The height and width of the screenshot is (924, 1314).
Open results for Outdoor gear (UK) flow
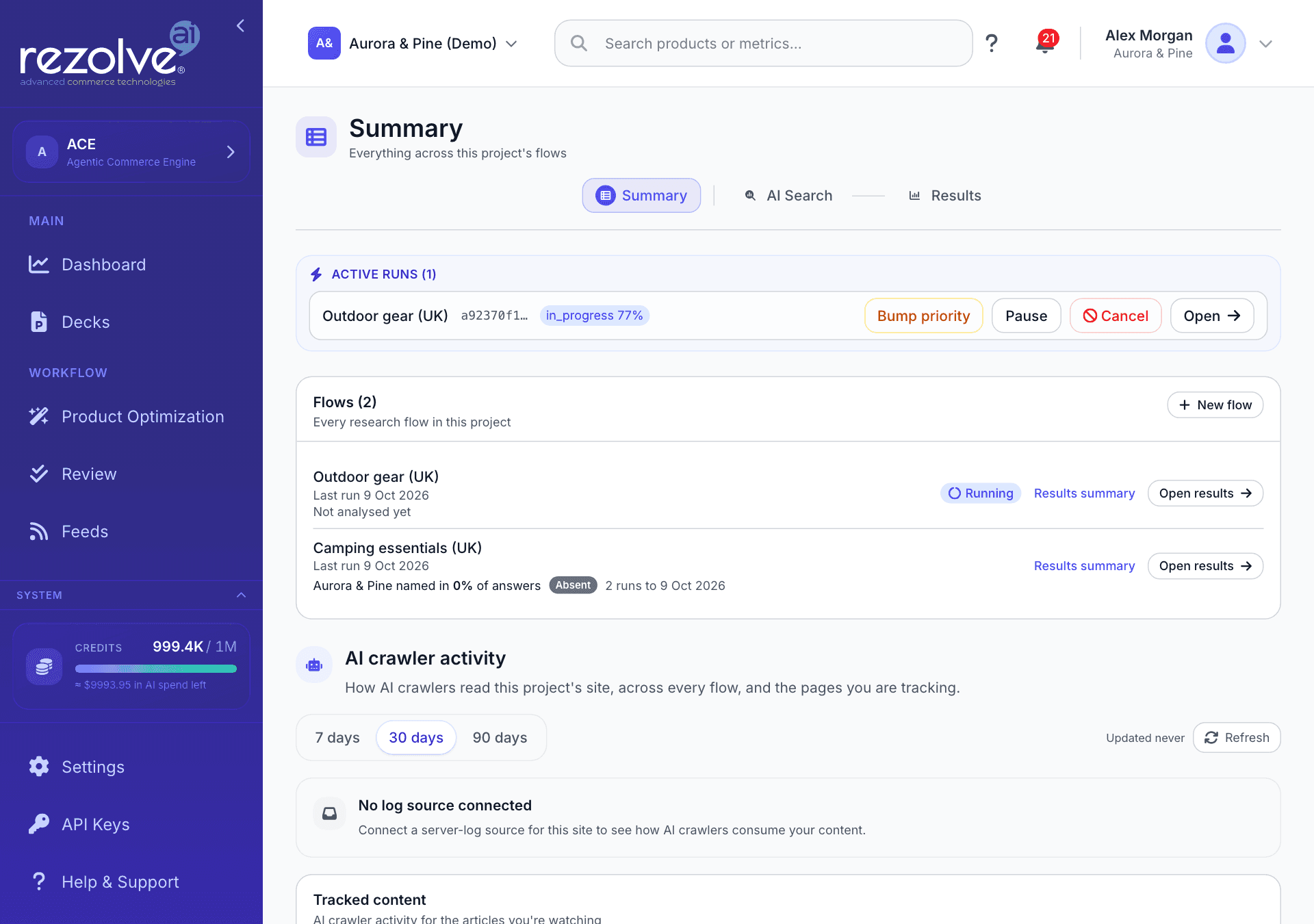click(x=1205, y=493)
